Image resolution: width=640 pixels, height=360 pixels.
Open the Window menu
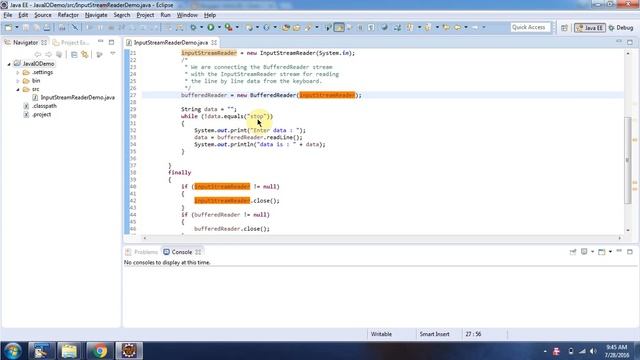187,15
